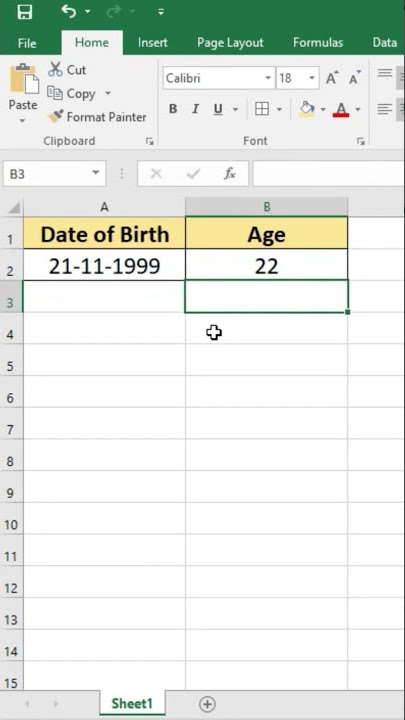
Task: Select row 3 header
Action: [x=11, y=297]
